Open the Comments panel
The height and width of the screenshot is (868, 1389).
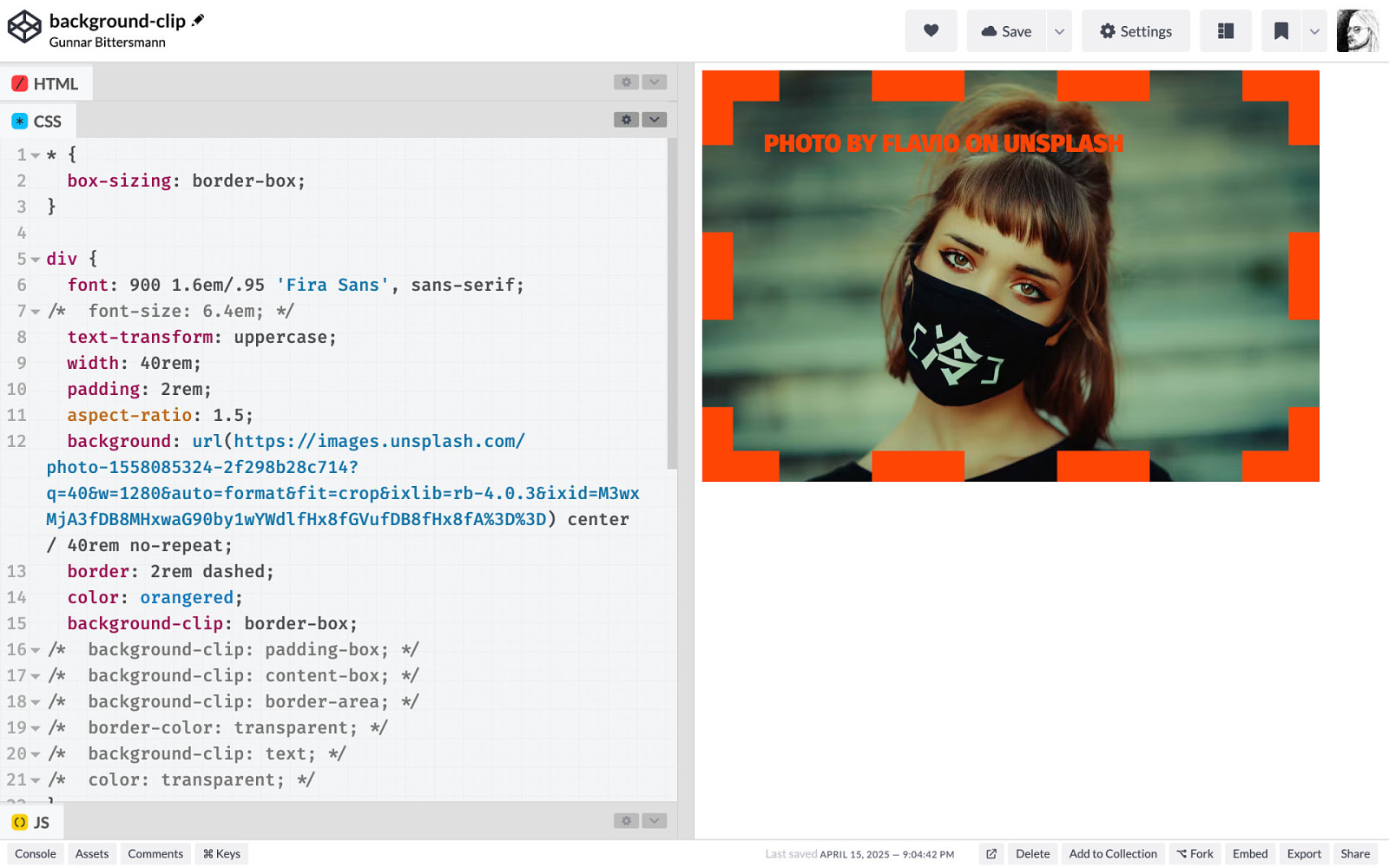pyautogui.click(x=155, y=854)
